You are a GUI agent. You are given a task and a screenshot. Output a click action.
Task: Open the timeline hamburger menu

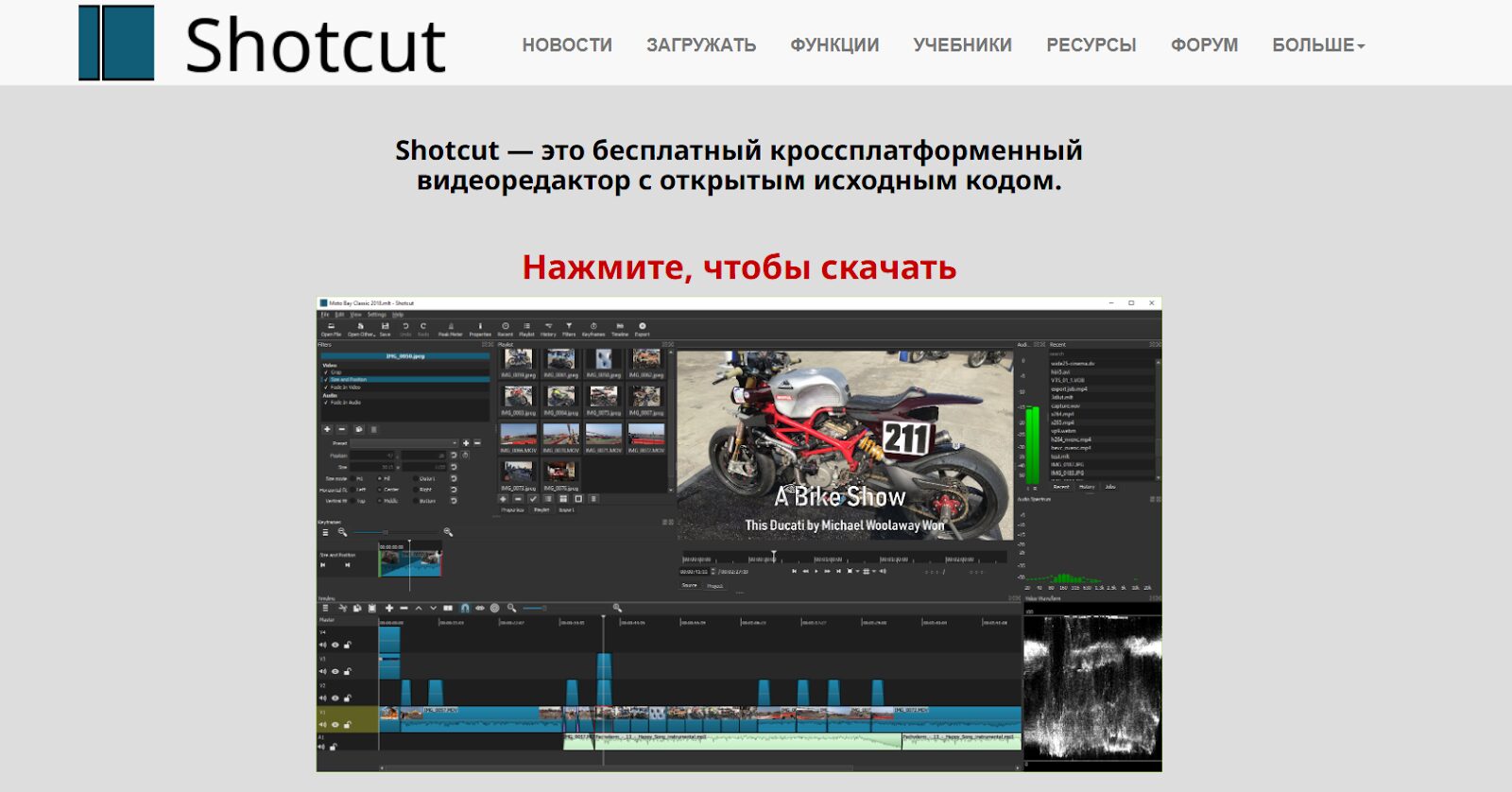[x=325, y=608]
